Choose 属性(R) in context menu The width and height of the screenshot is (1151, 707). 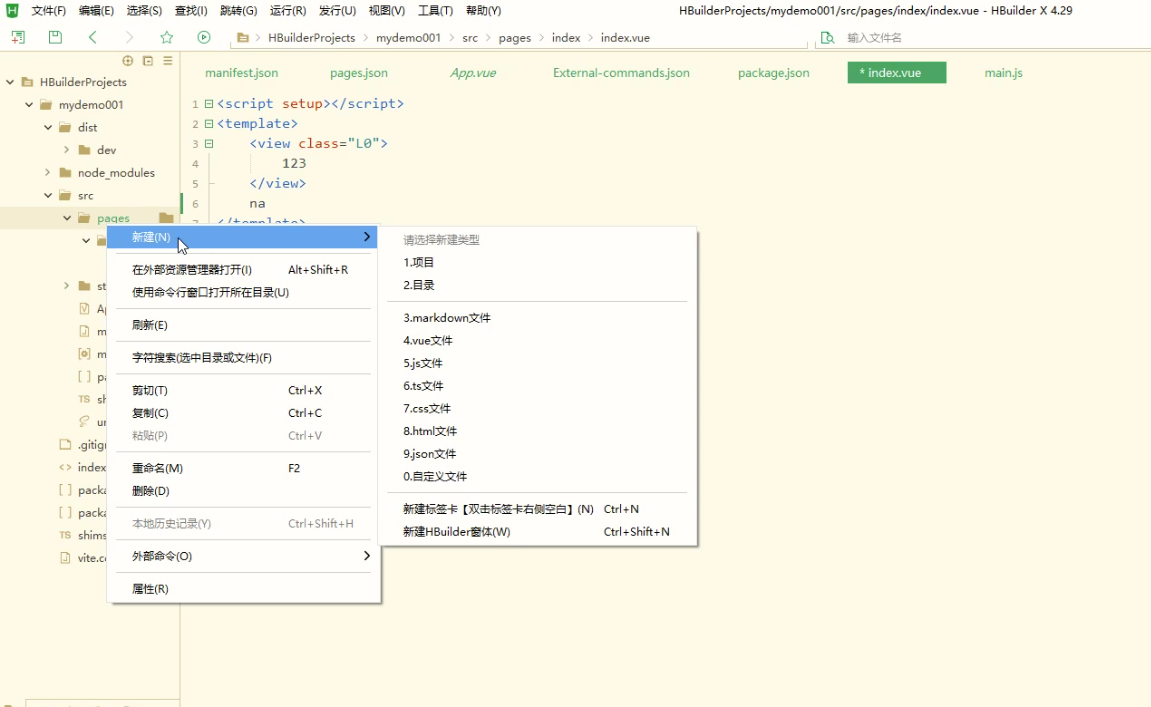pyautogui.click(x=244, y=589)
